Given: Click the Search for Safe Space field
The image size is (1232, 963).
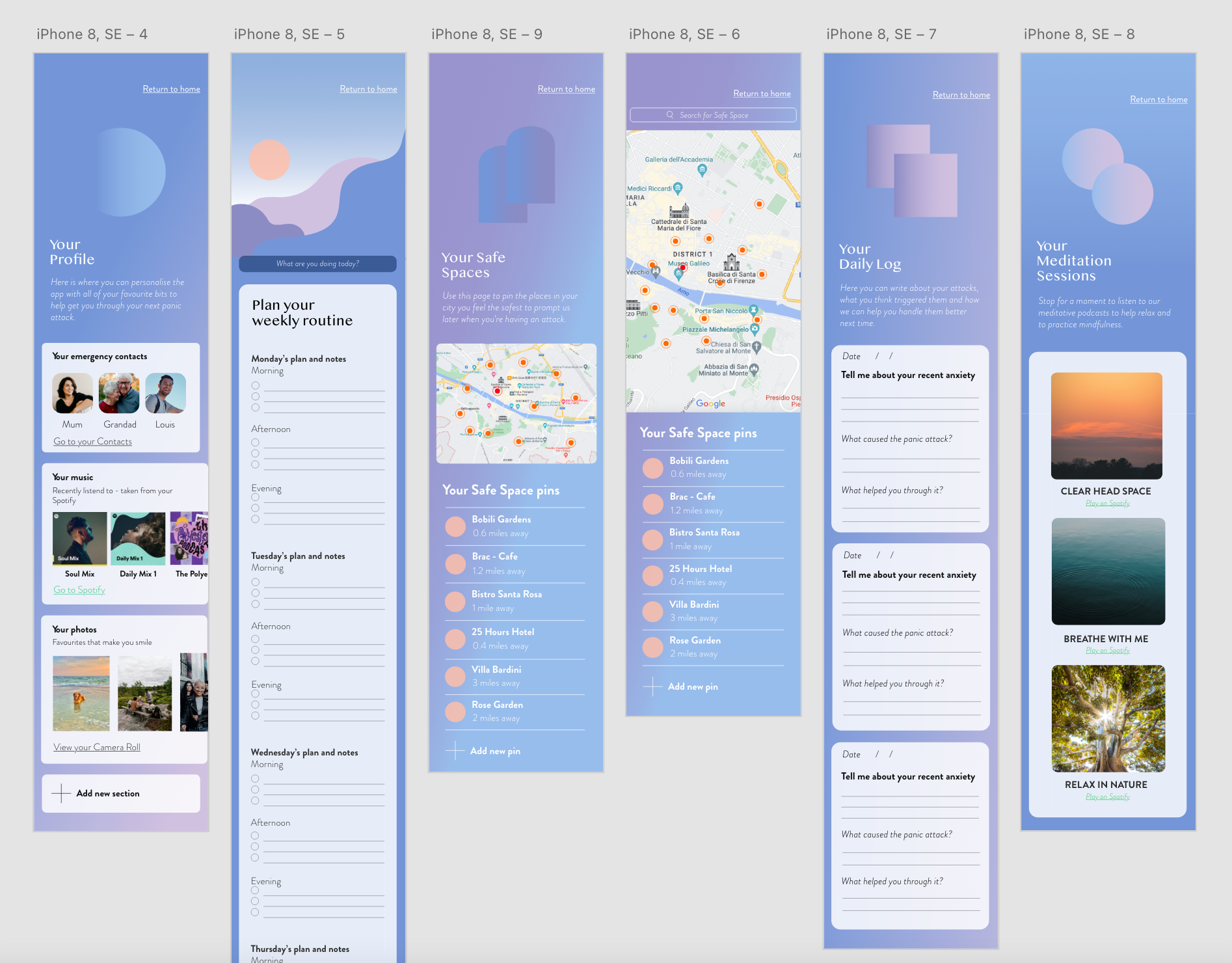Looking at the screenshot, I should [x=713, y=115].
